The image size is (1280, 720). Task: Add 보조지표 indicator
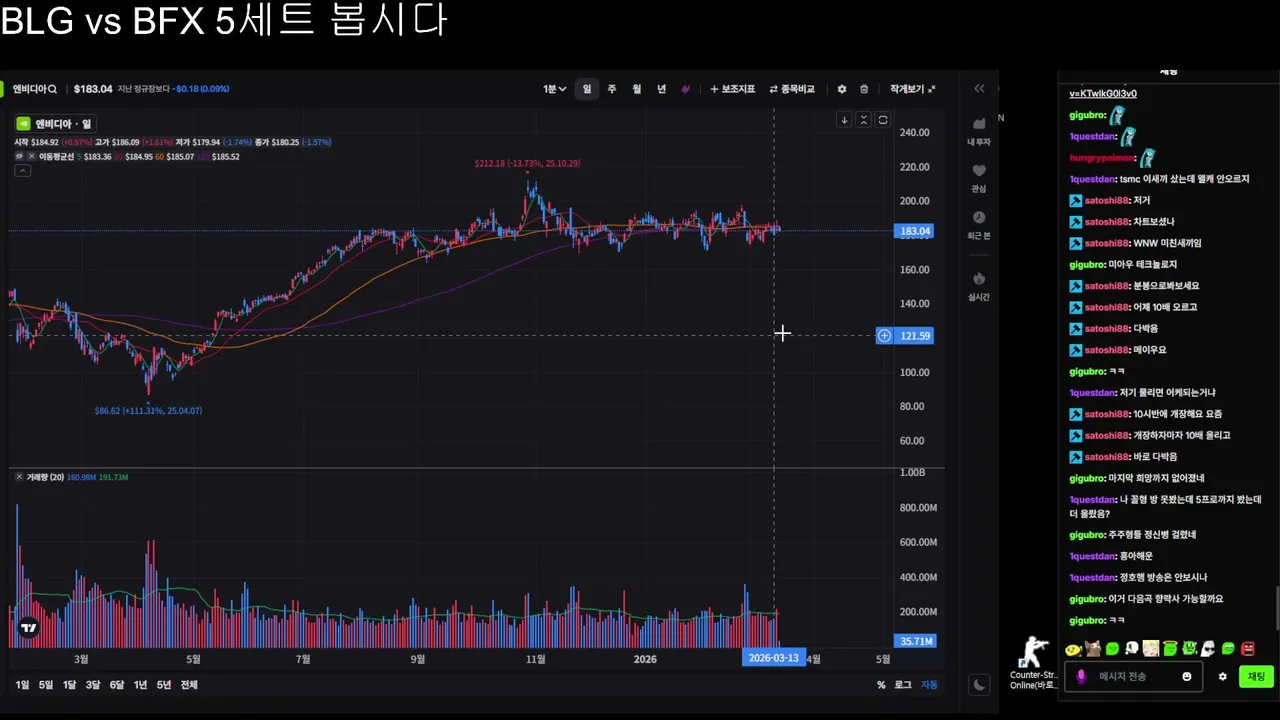733,89
